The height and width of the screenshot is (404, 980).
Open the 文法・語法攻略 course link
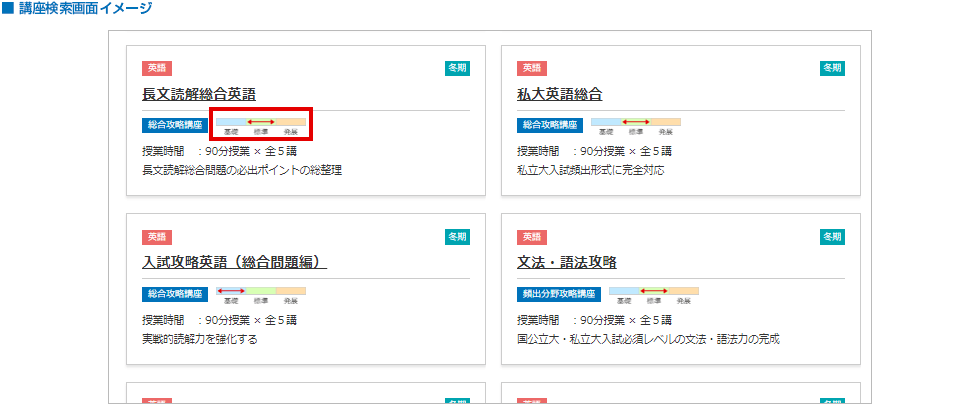click(x=566, y=263)
